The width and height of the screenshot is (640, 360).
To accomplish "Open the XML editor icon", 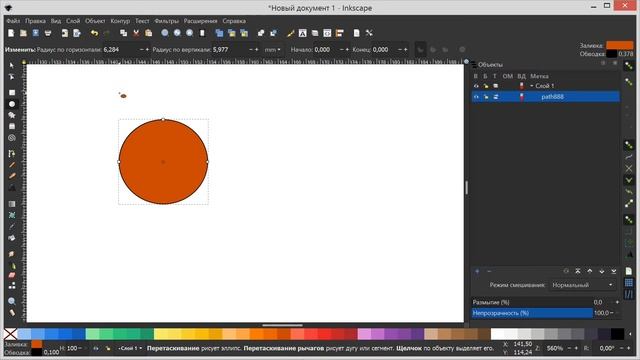I will coord(327,33).
